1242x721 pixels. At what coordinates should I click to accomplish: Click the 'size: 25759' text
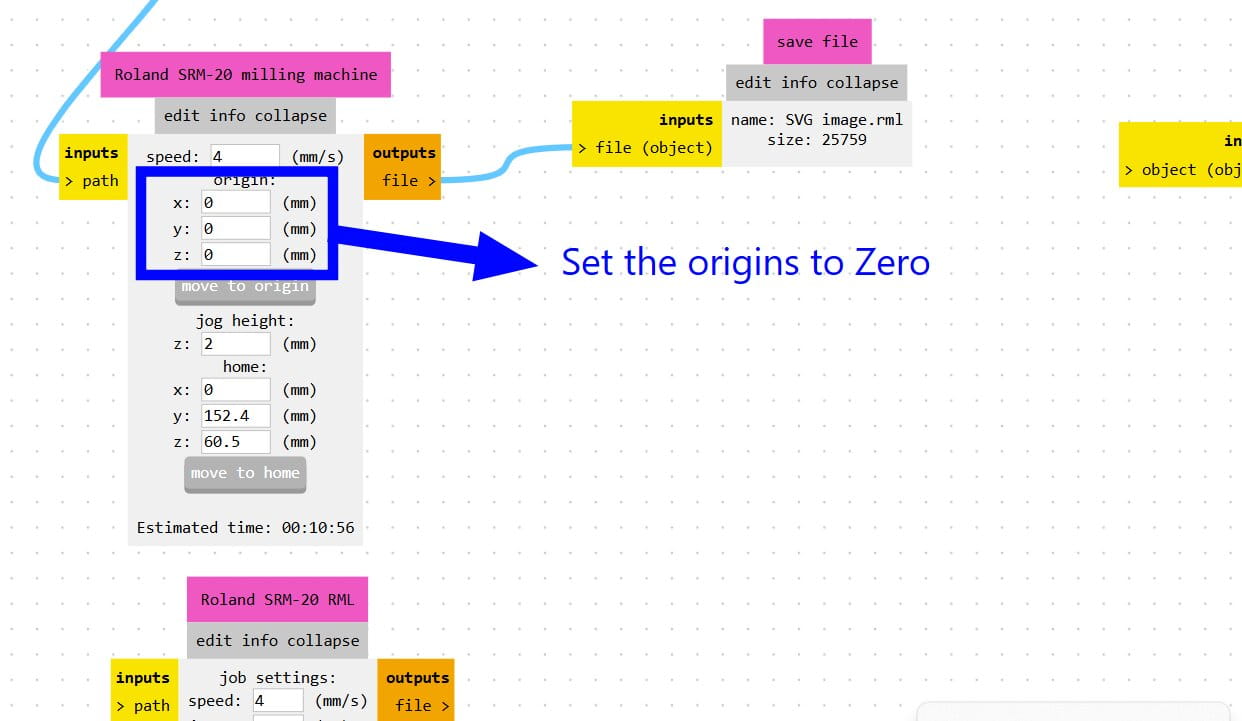(x=817, y=140)
